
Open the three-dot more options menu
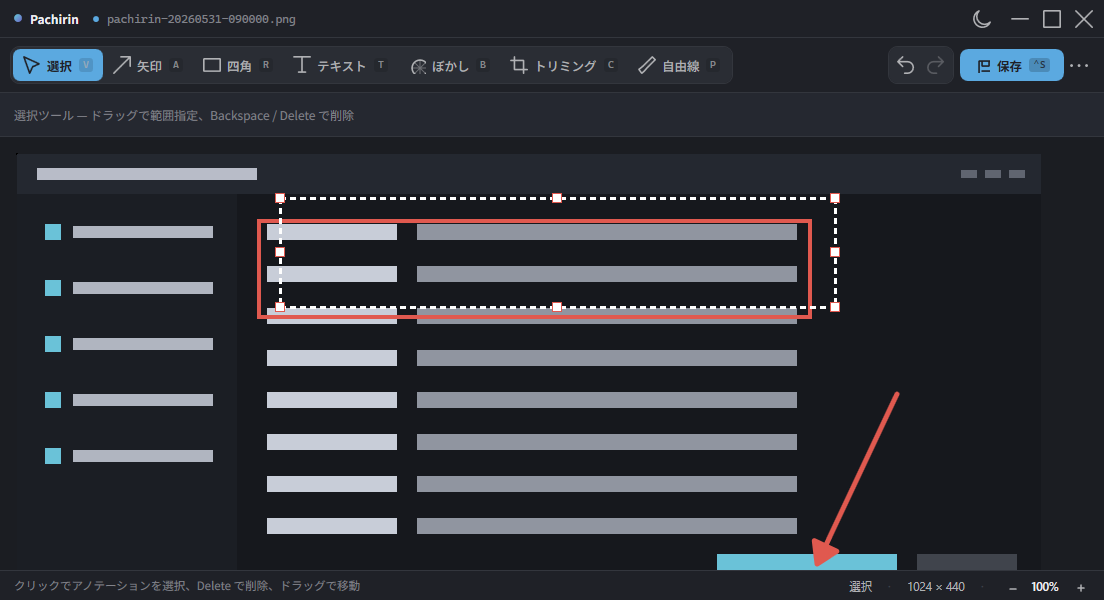1079,65
